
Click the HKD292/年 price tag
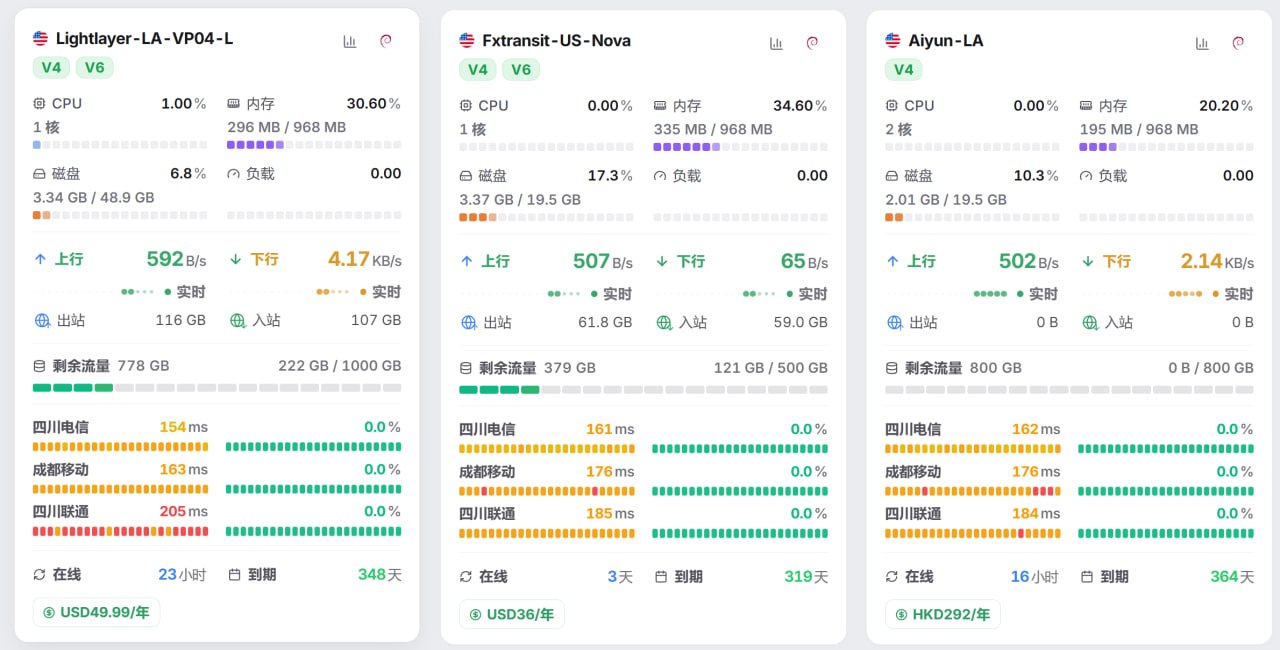pyautogui.click(x=942, y=614)
